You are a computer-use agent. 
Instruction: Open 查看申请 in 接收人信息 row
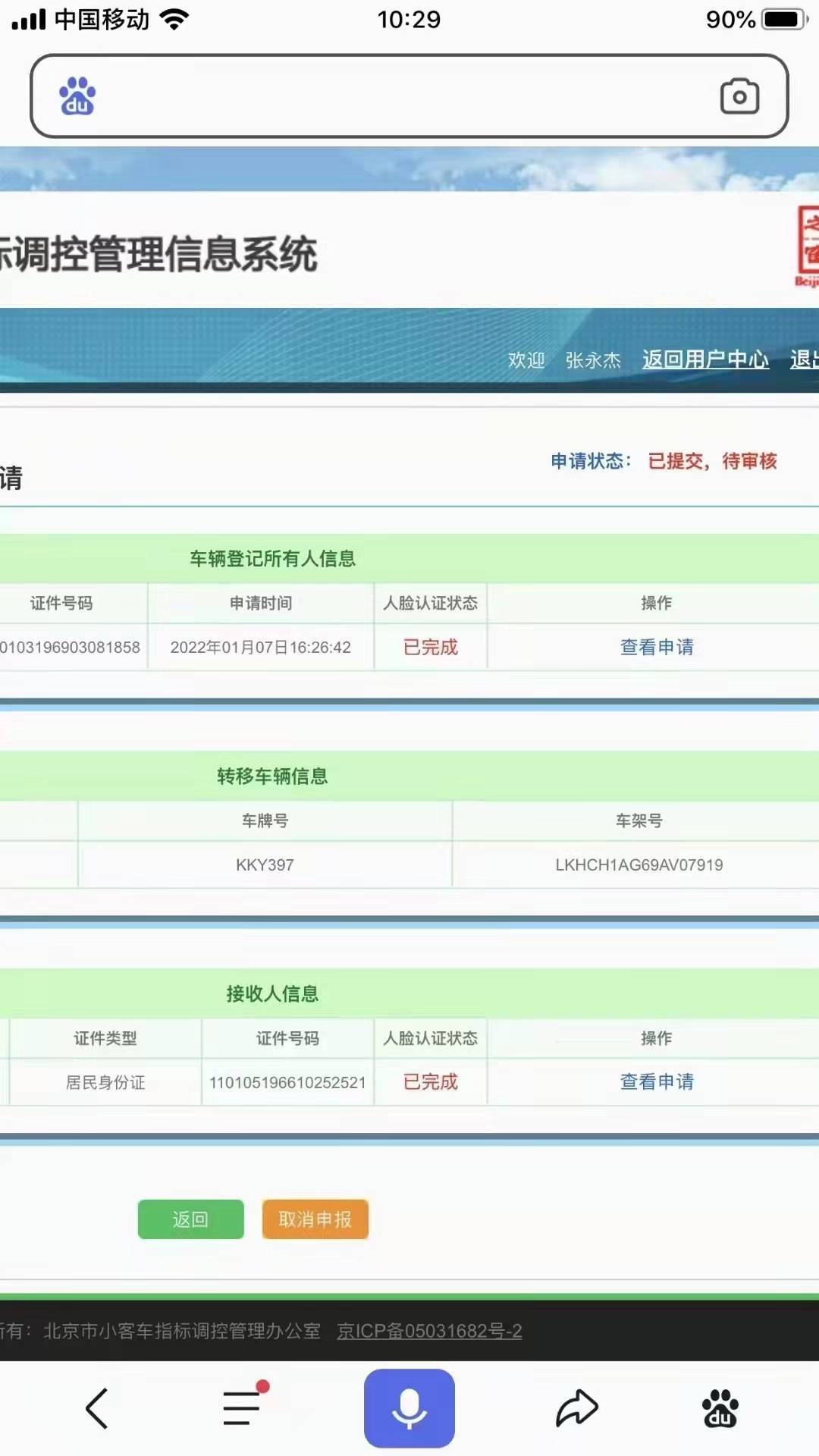click(x=657, y=1081)
